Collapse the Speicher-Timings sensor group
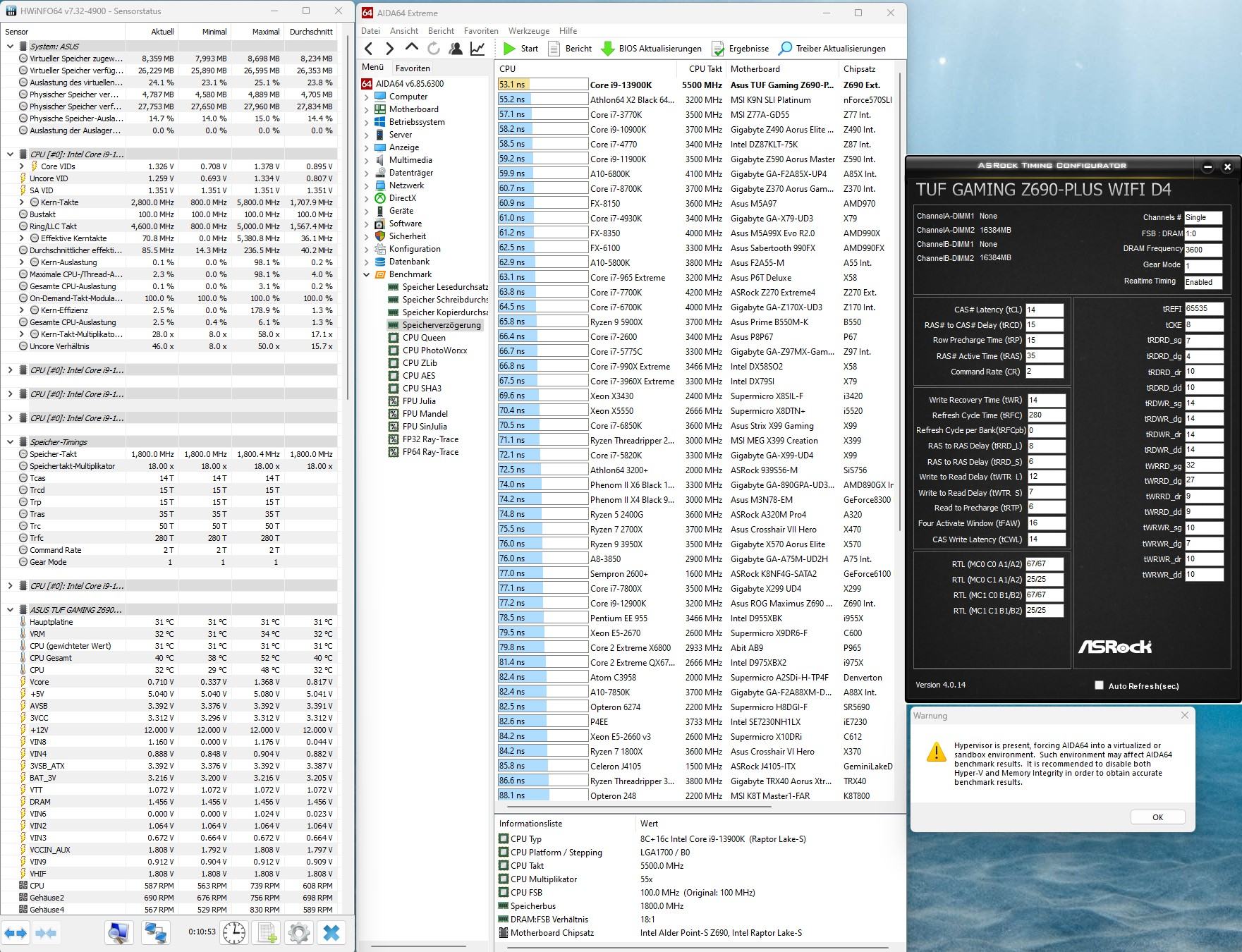1242x952 pixels. coord(10,442)
